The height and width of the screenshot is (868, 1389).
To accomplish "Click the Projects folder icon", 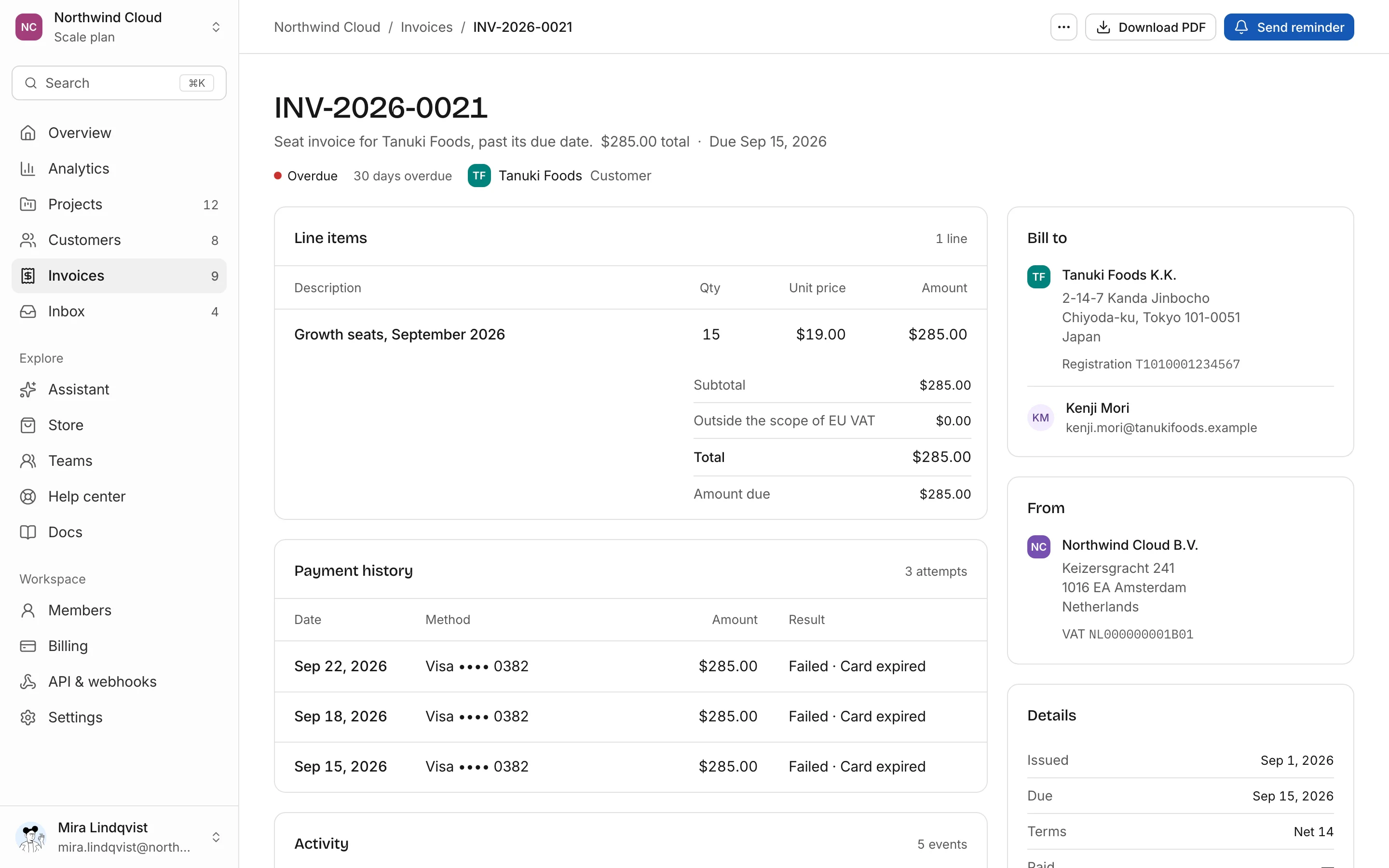I will 27,204.
